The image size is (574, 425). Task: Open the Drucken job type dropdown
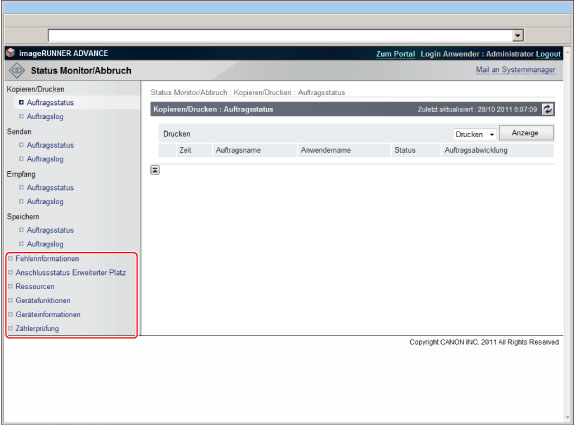pyautogui.click(x=475, y=134)
